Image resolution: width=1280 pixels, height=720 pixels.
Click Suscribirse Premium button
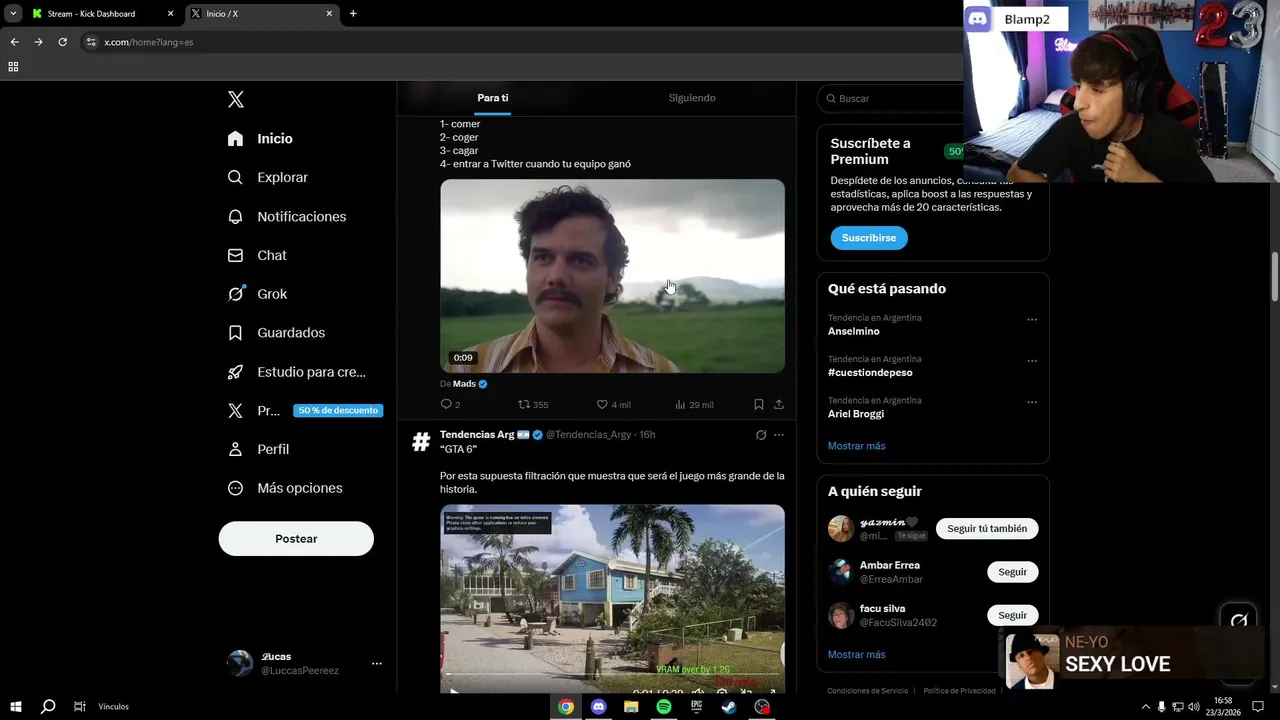pyautogui.click(x=869, y=238)
